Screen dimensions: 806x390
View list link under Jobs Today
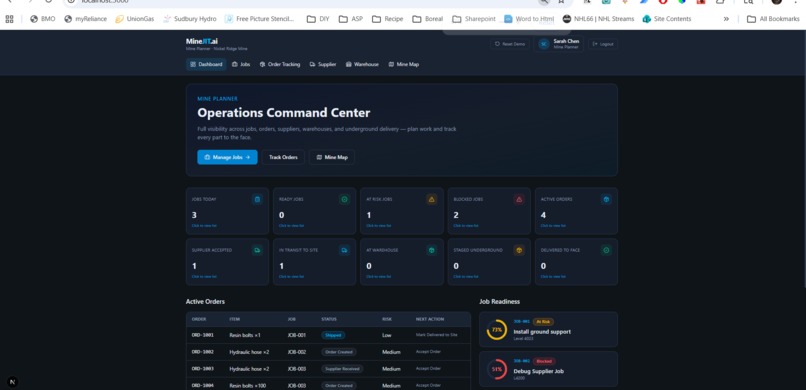[204, 226]
